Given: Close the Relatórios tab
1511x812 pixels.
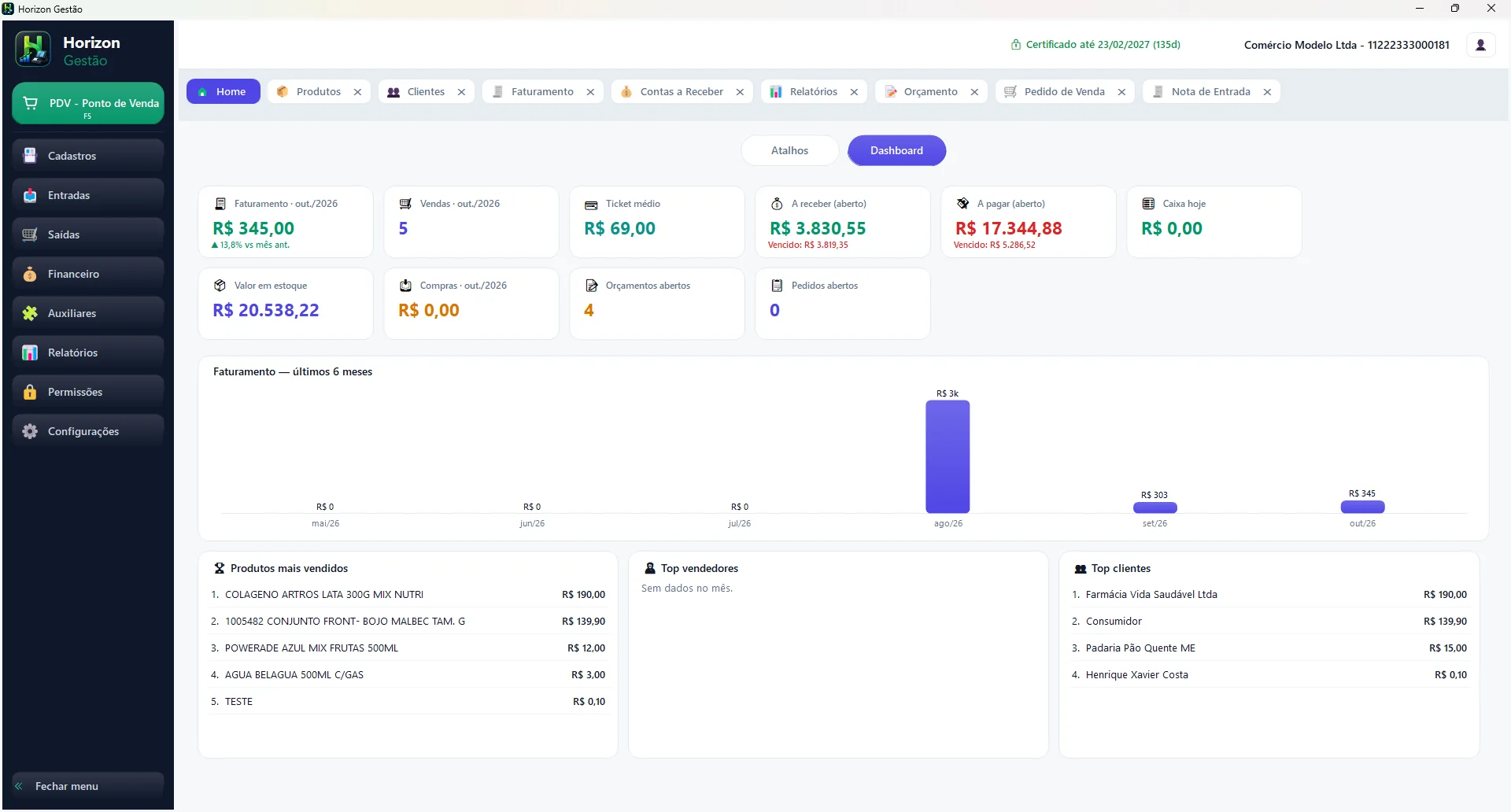Looking at the screenshot, I should [x=854, y=92].
